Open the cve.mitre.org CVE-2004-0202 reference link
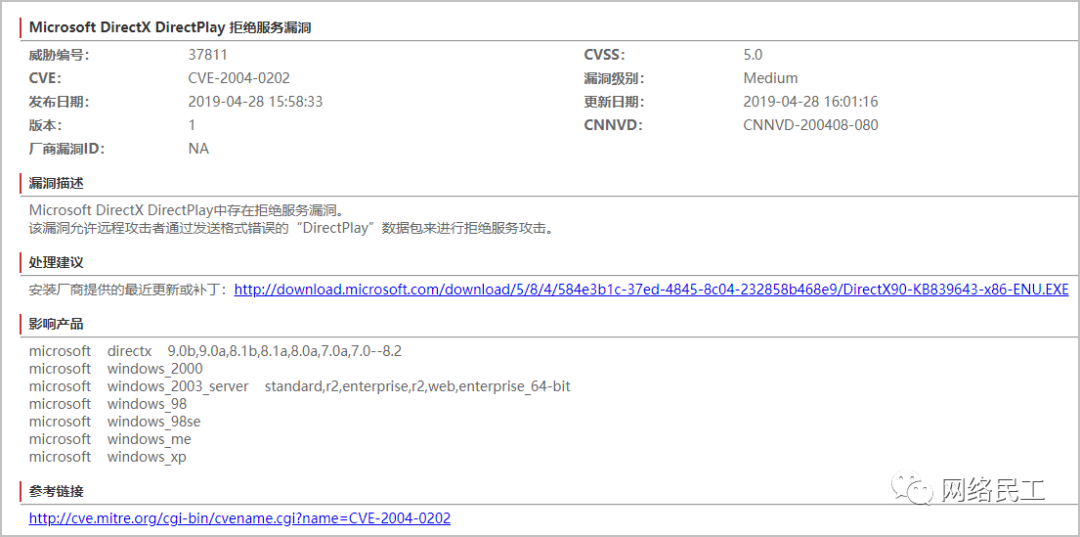Image resolution: width=1080 pixels, height=537 pixels. pyautogui.click(x=240, y=518)
